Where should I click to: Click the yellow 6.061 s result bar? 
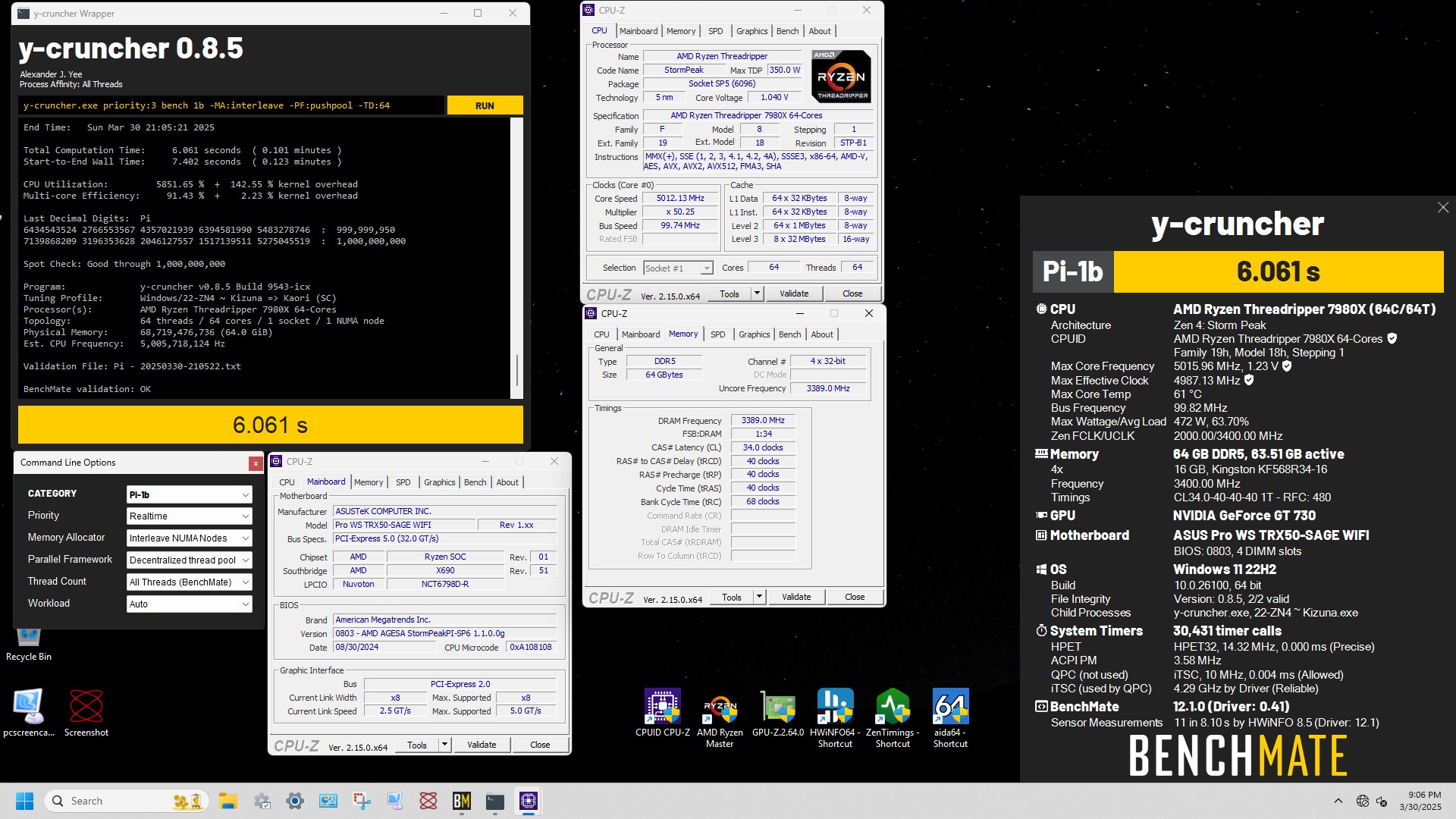(x=271, y=425)
